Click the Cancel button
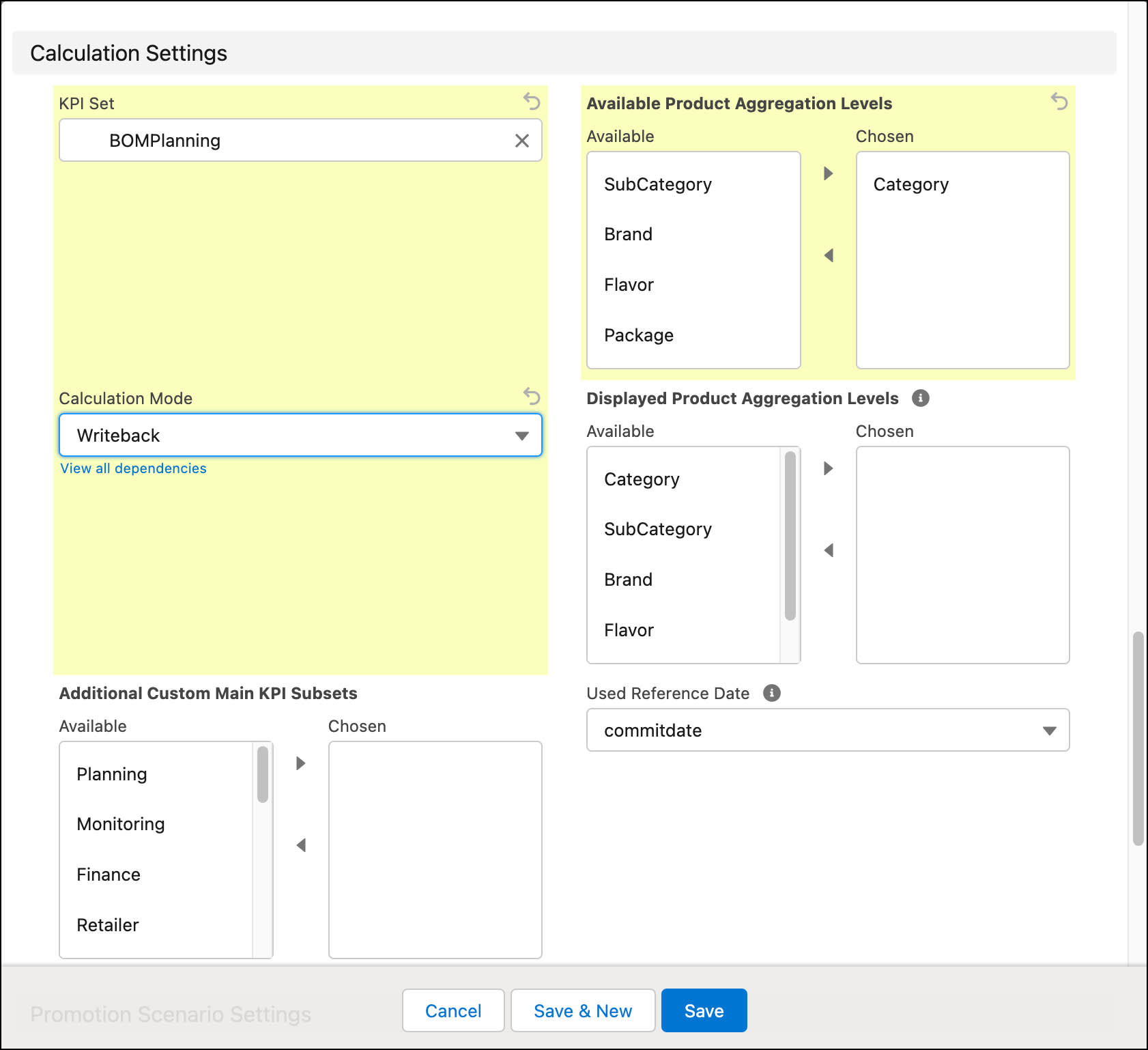This screenshot has width=1148, height=1050. coord(453,1010)
